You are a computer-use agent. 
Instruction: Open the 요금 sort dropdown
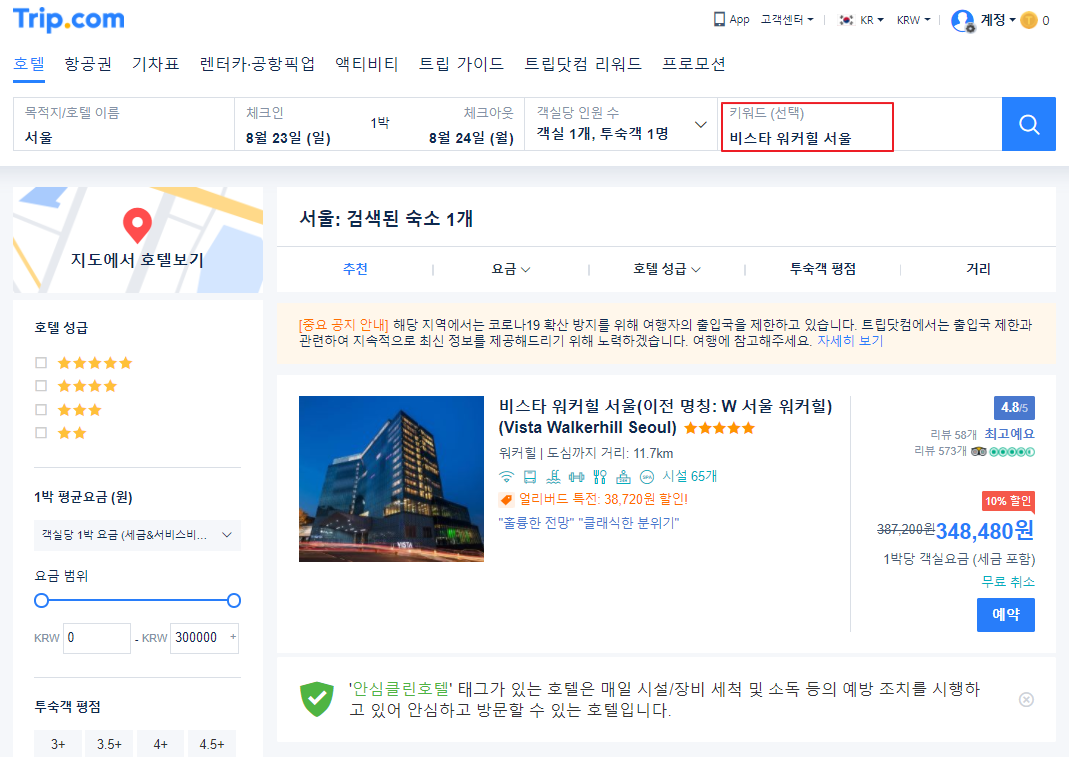pyautogui.click(x=511, y=269)
